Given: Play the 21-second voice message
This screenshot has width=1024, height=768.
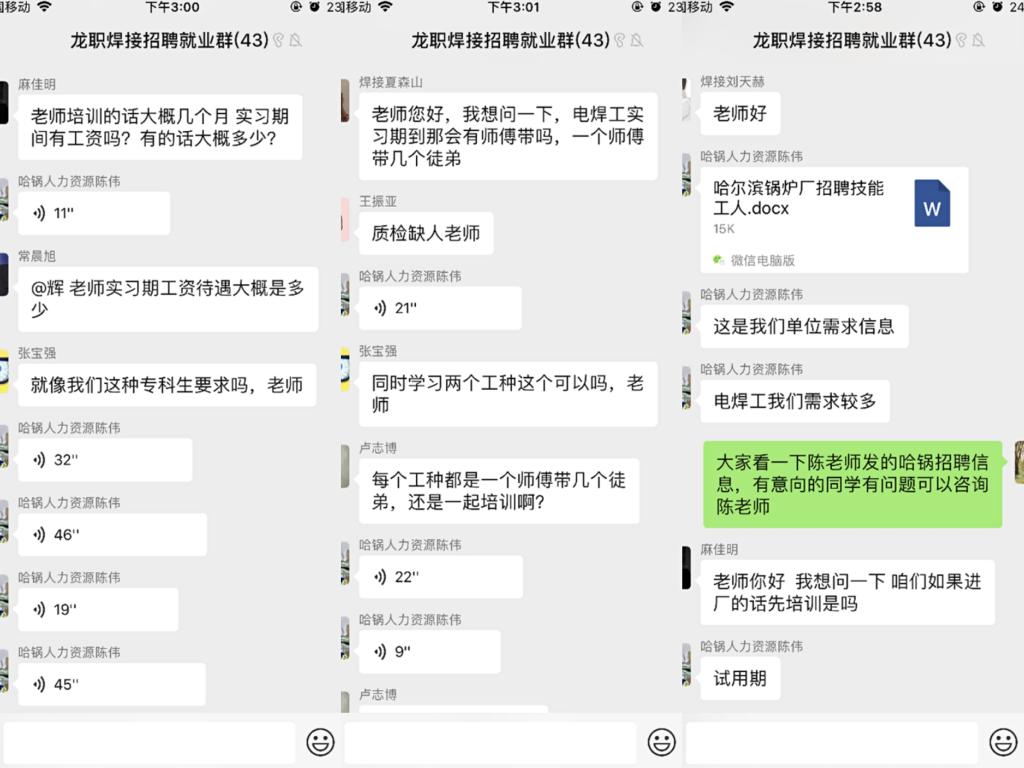Looking at the screenshot, I should pyautogui.click(x=439, y=308).
